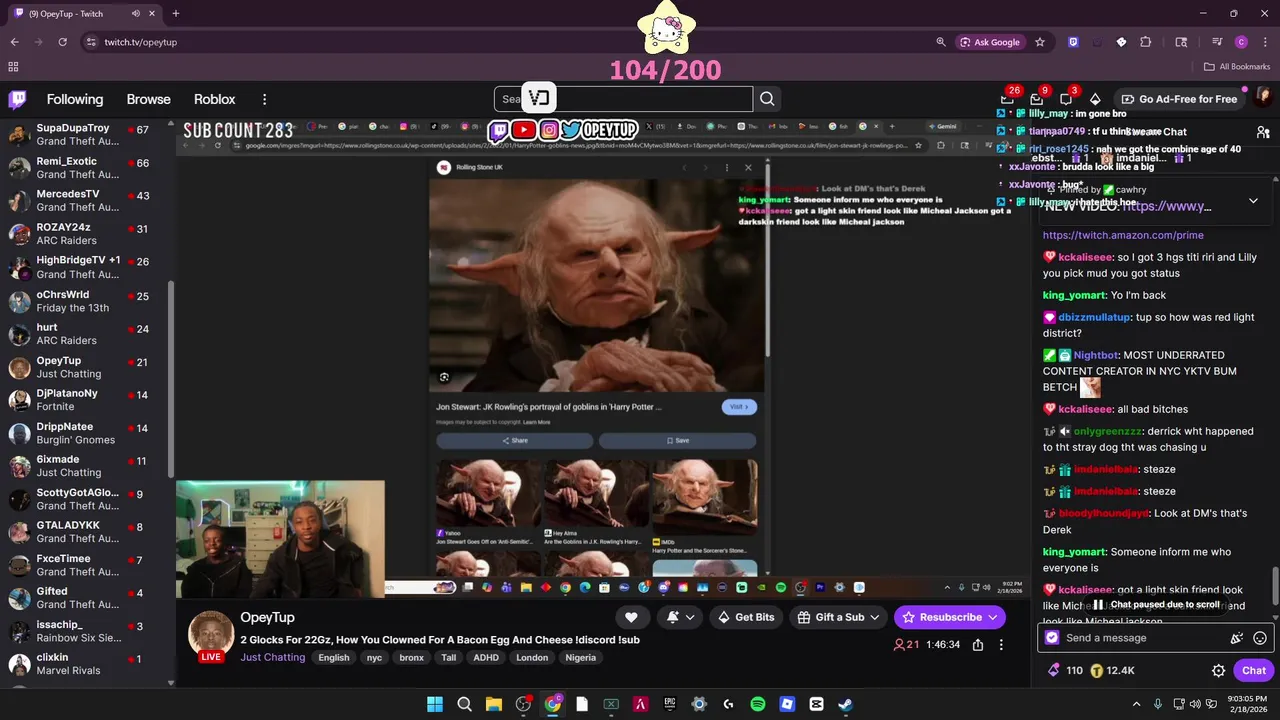
Task: Open the chat identity badge in message box
Action: point(1052,638)
